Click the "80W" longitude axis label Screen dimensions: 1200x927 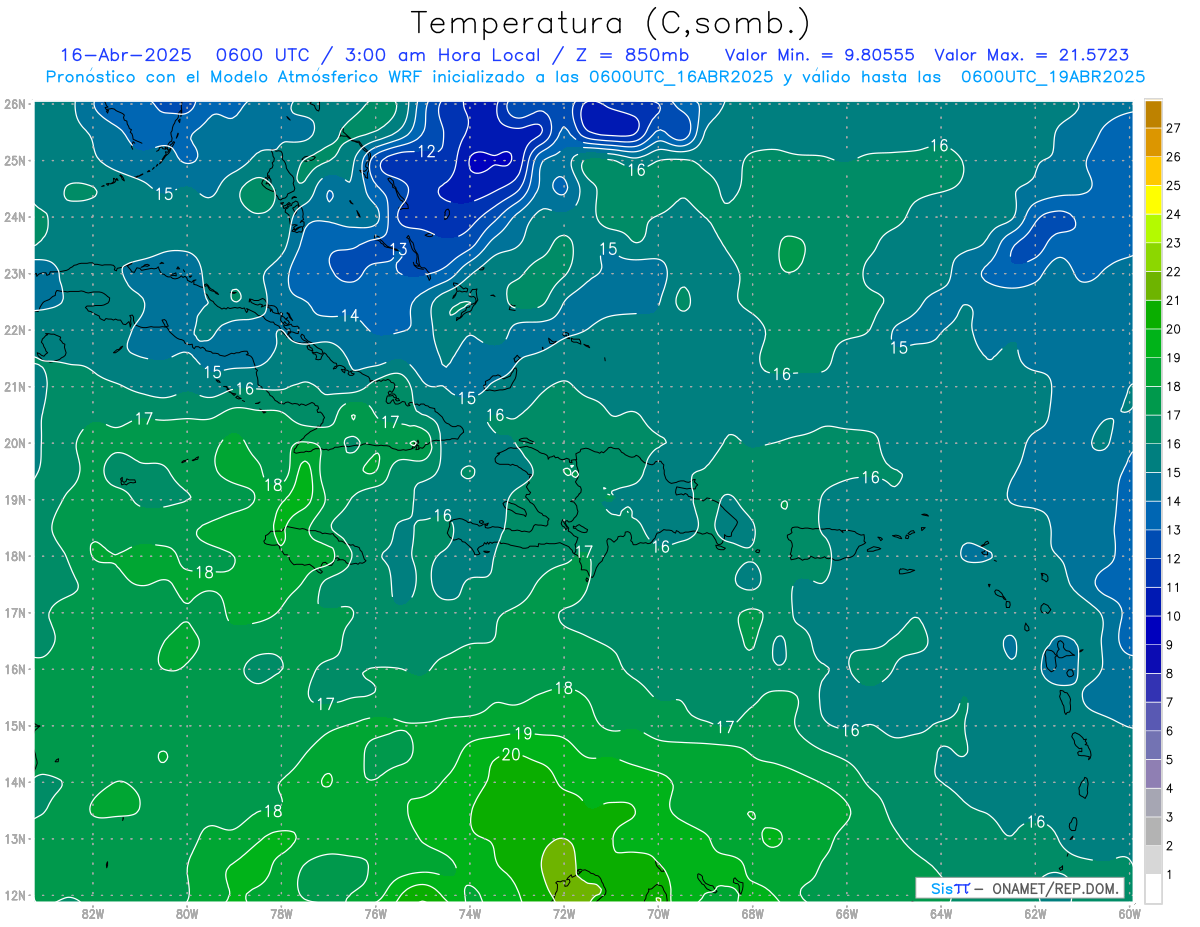click(x=186, y=913)
